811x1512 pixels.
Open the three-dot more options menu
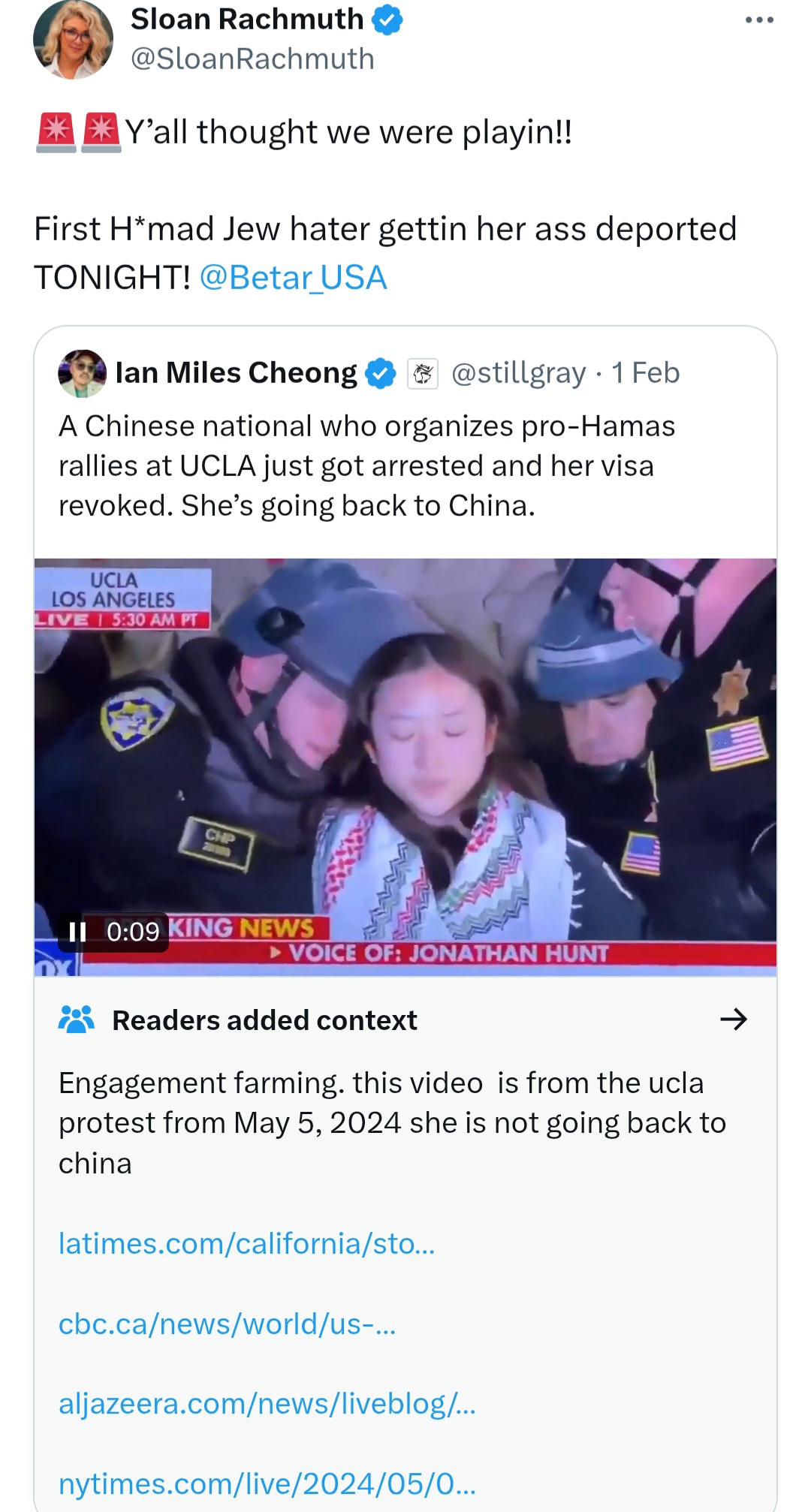pyautogui.click(x=759, y=20)
